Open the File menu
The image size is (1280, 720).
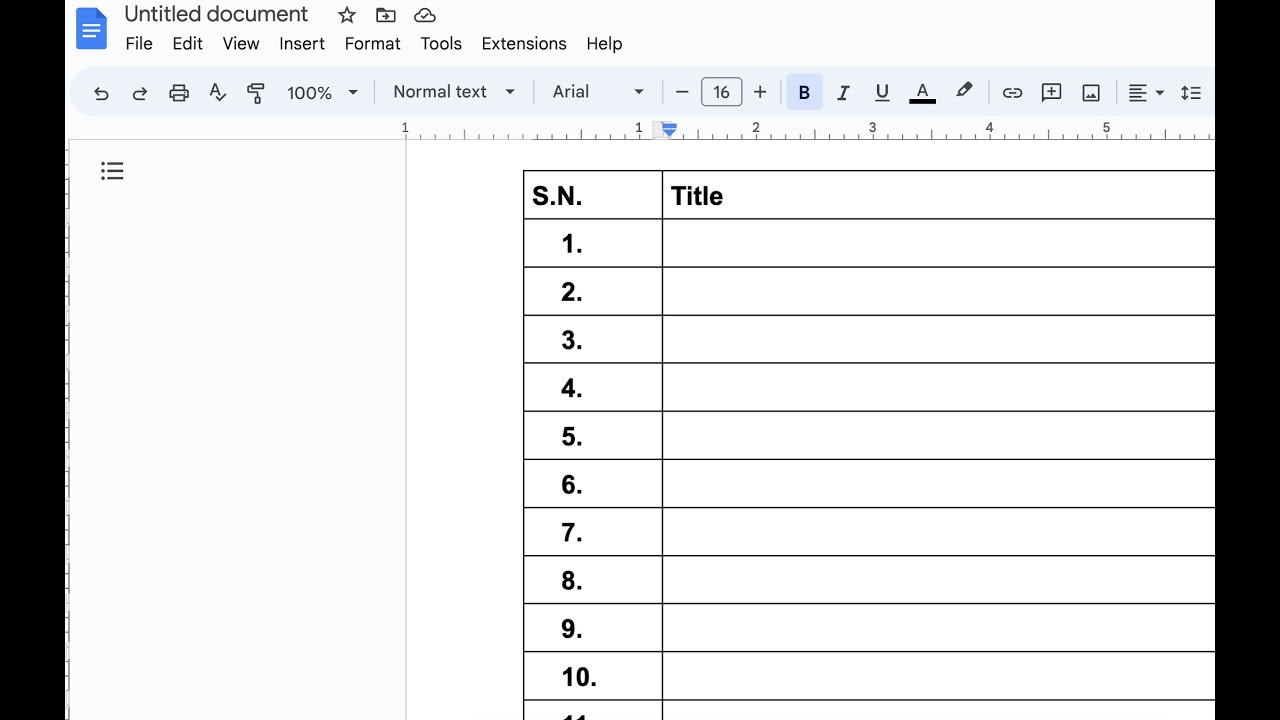coord(139,43)
